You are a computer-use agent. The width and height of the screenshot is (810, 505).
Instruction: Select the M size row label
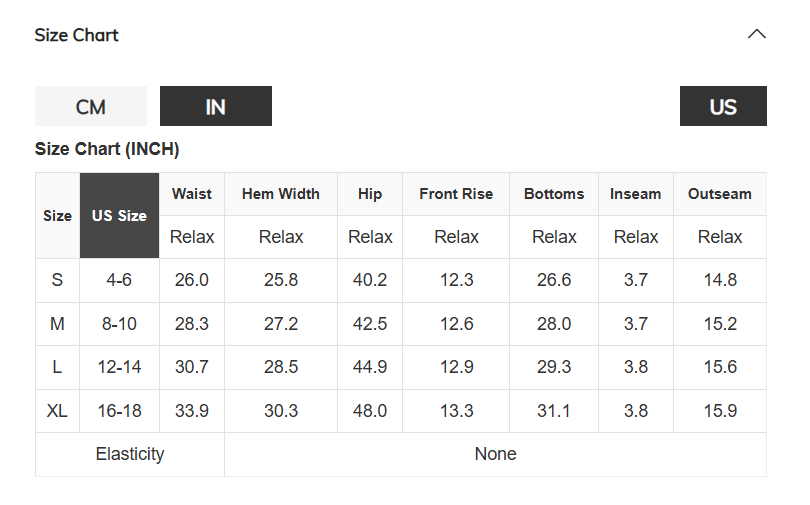(x=57, y=324)
